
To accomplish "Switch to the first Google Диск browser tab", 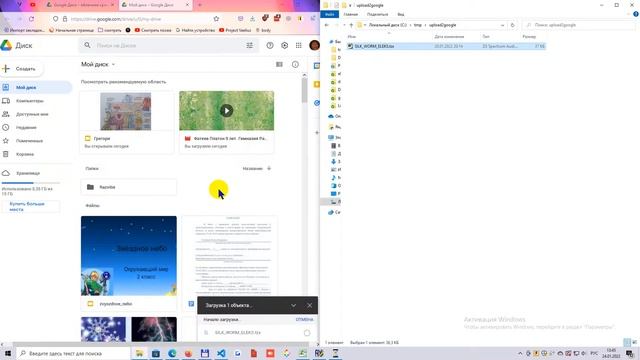I will click(80, 5).
